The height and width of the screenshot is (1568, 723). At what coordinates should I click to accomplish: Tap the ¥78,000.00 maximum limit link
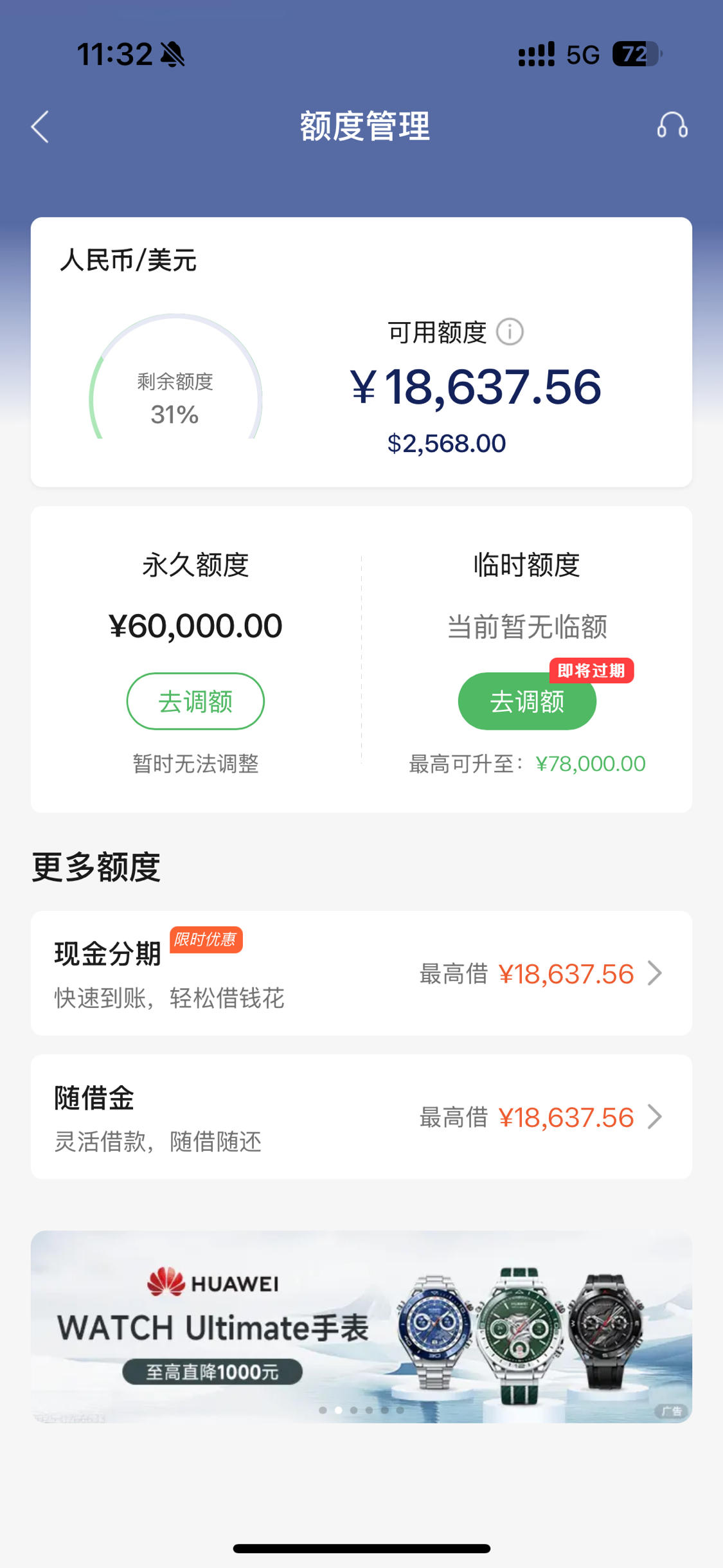click(x=590, y=764)
